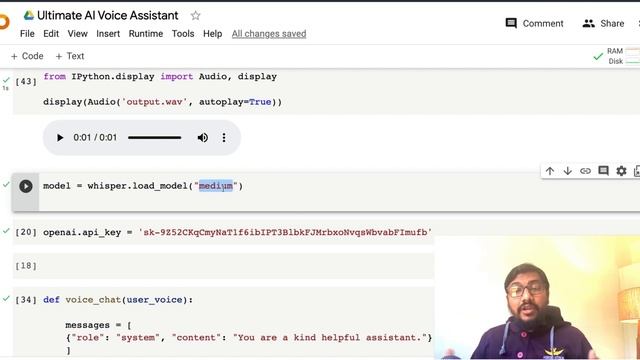Click the Share button
Screen dimensions: 640x360
603,24
